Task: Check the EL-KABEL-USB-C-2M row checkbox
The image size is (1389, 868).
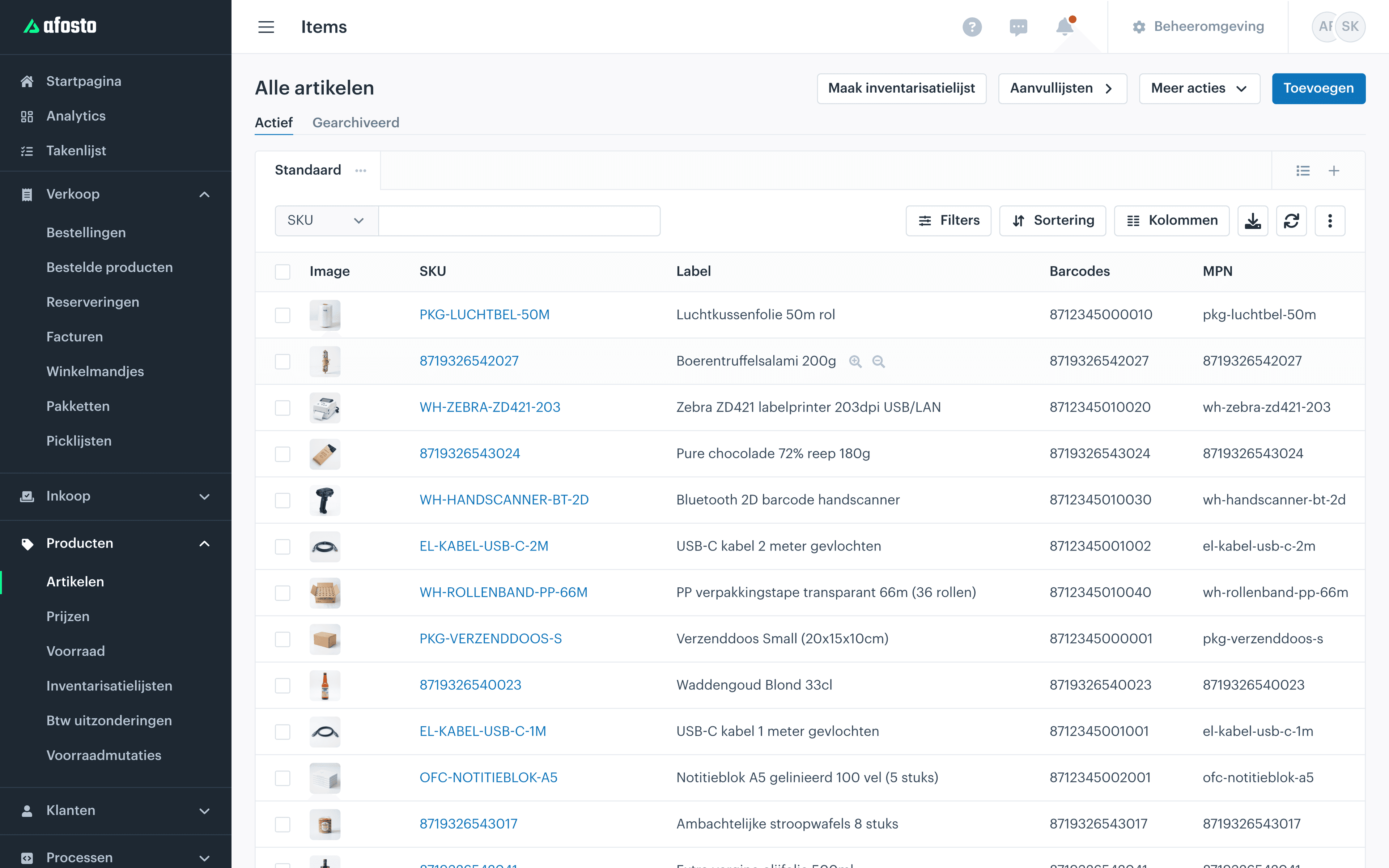Action: click(283, 546)
